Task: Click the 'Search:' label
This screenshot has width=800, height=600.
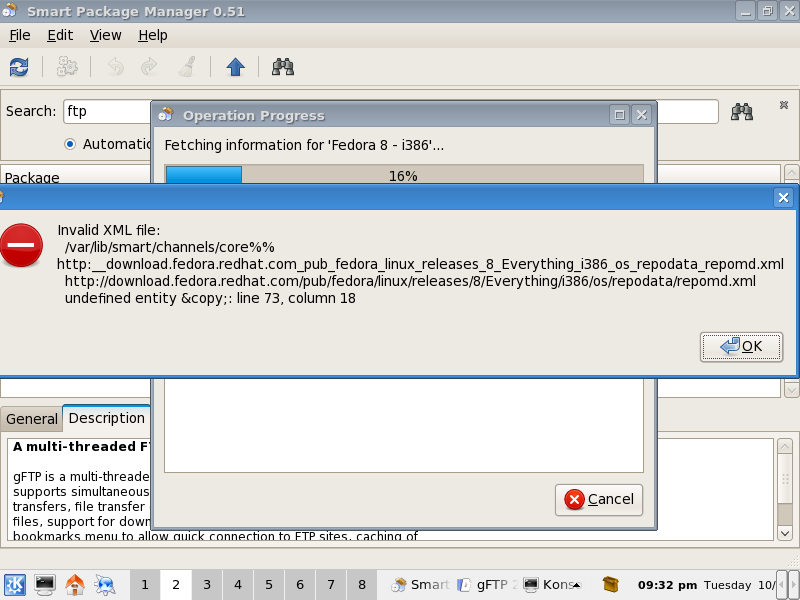Action: pyautogui.click(x=31, y=111)
